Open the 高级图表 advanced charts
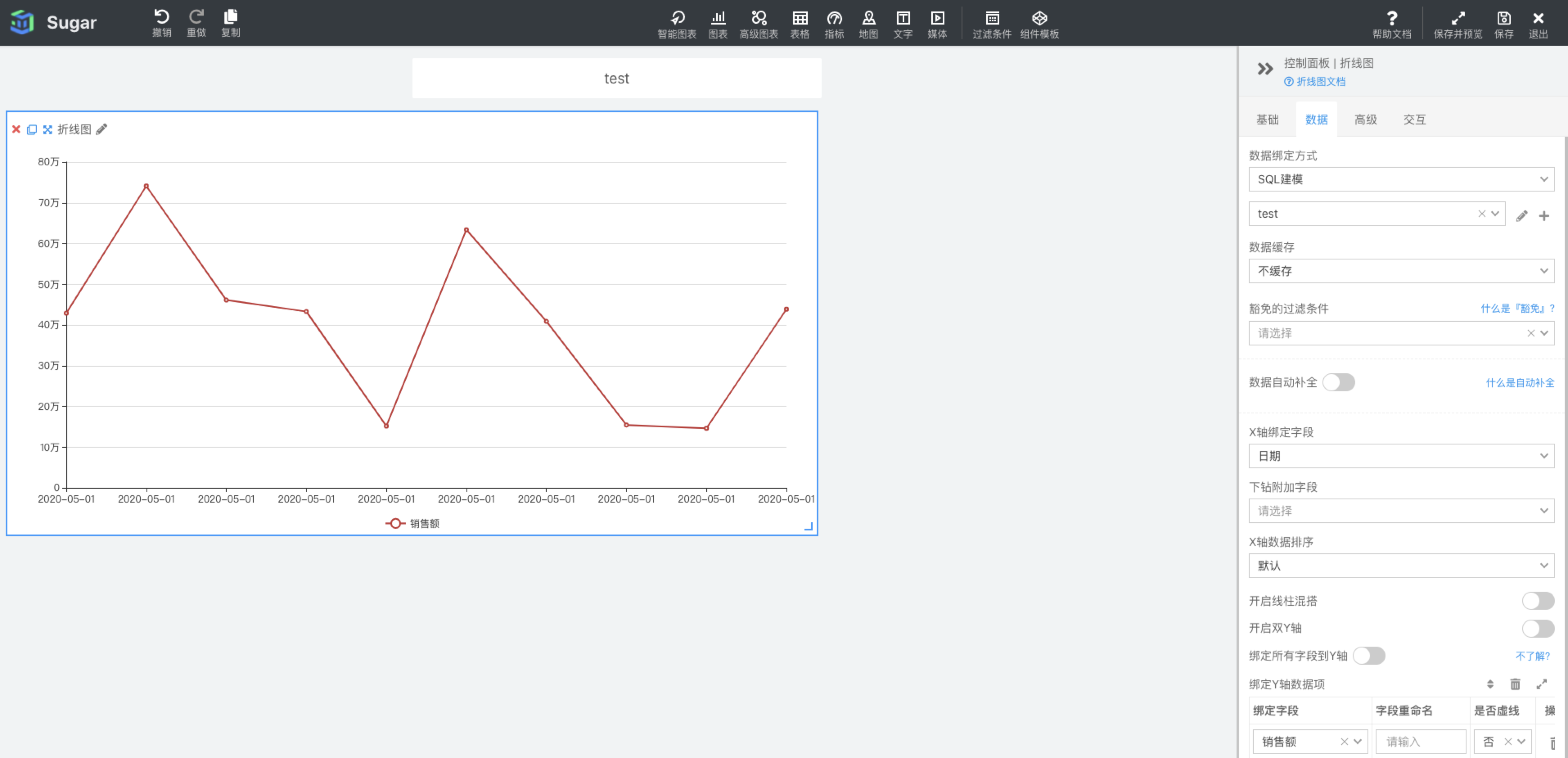The height and width of the screenshot is (758, 1568). (759, 25)
